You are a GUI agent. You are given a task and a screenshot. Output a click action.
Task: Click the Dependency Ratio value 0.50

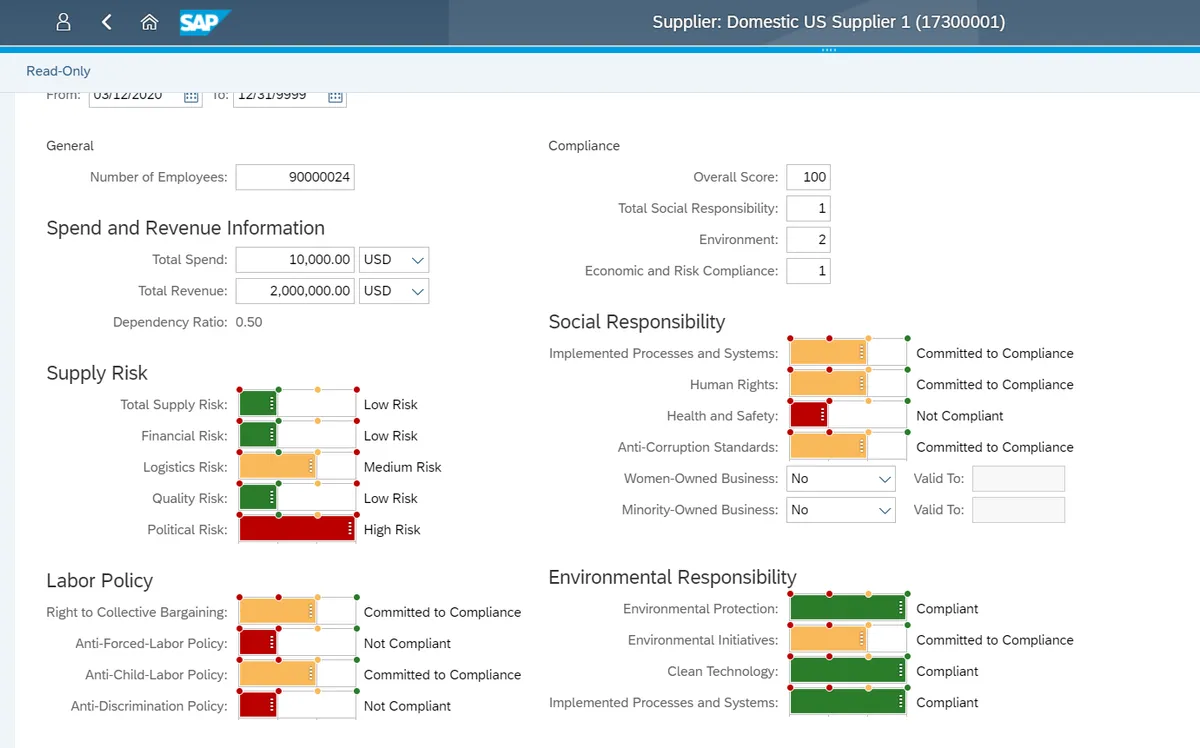tap(249, 322)
